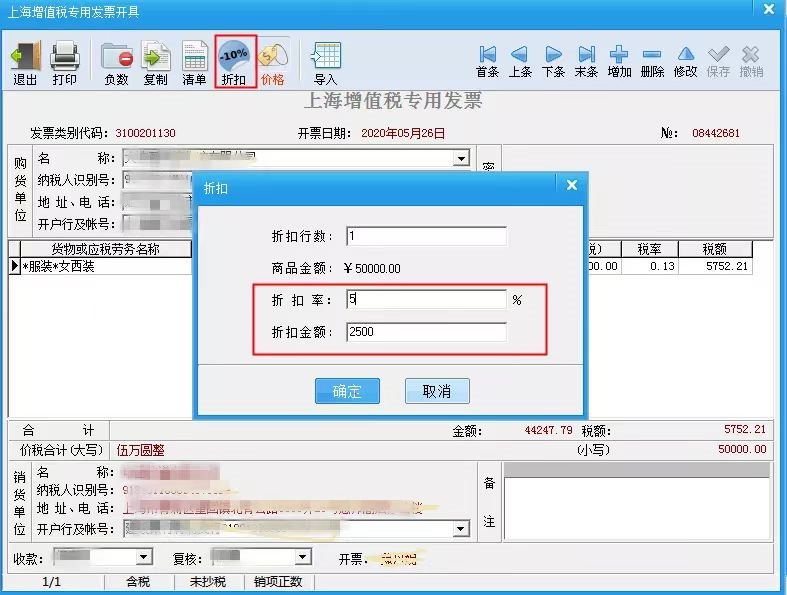Click the 折扣 discount toolbar icon
787x595 pixels.
(x=234, y=61)
